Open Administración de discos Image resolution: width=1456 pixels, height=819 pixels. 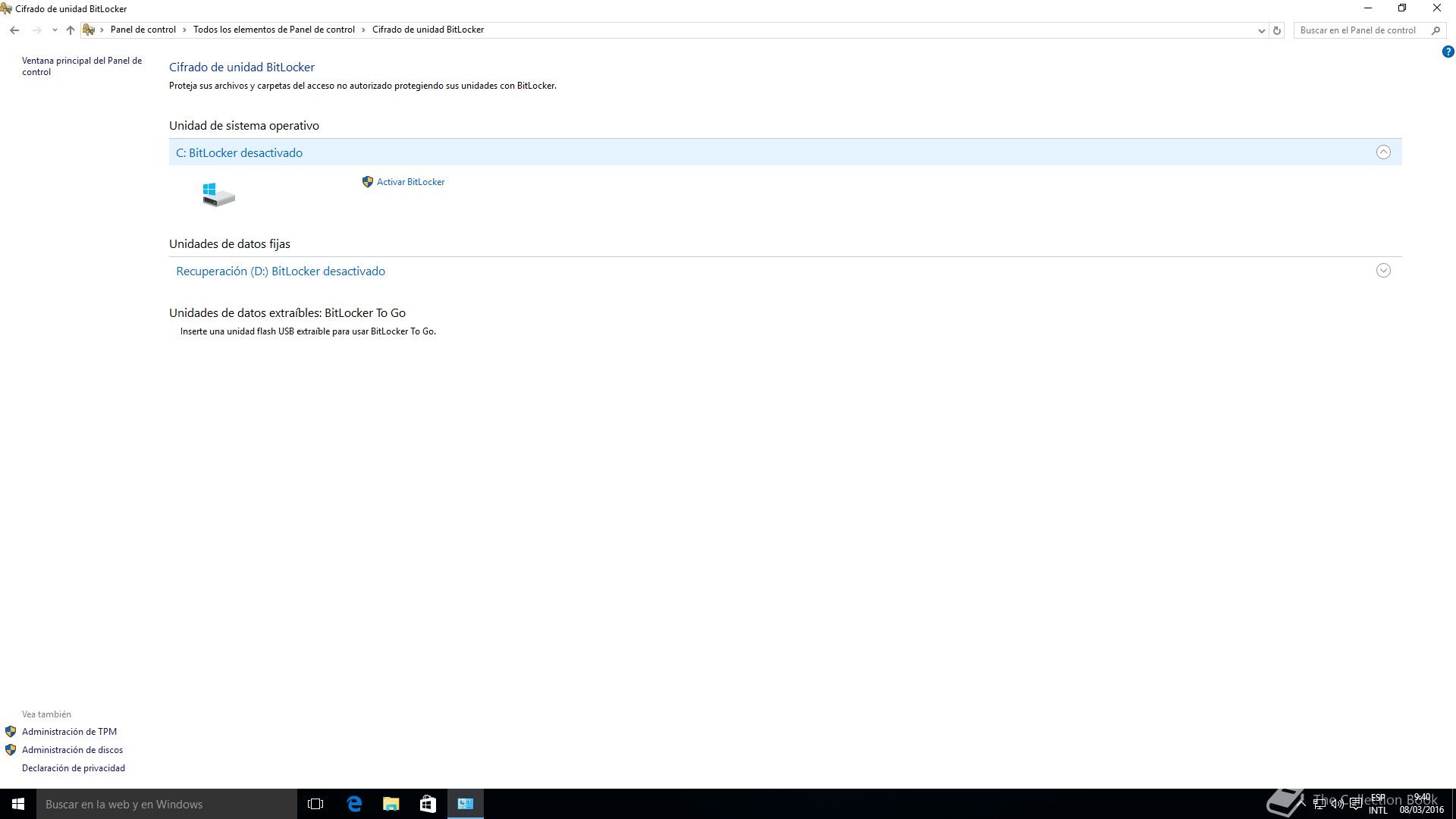click(72, 750)
